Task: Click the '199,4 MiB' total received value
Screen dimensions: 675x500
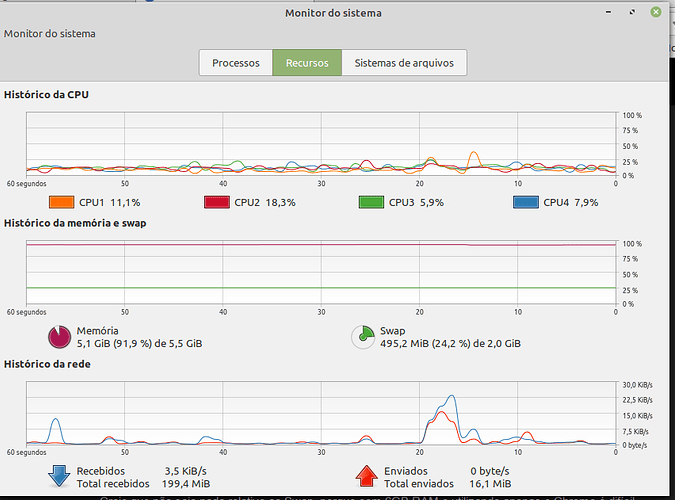Action: click(186, 484)
